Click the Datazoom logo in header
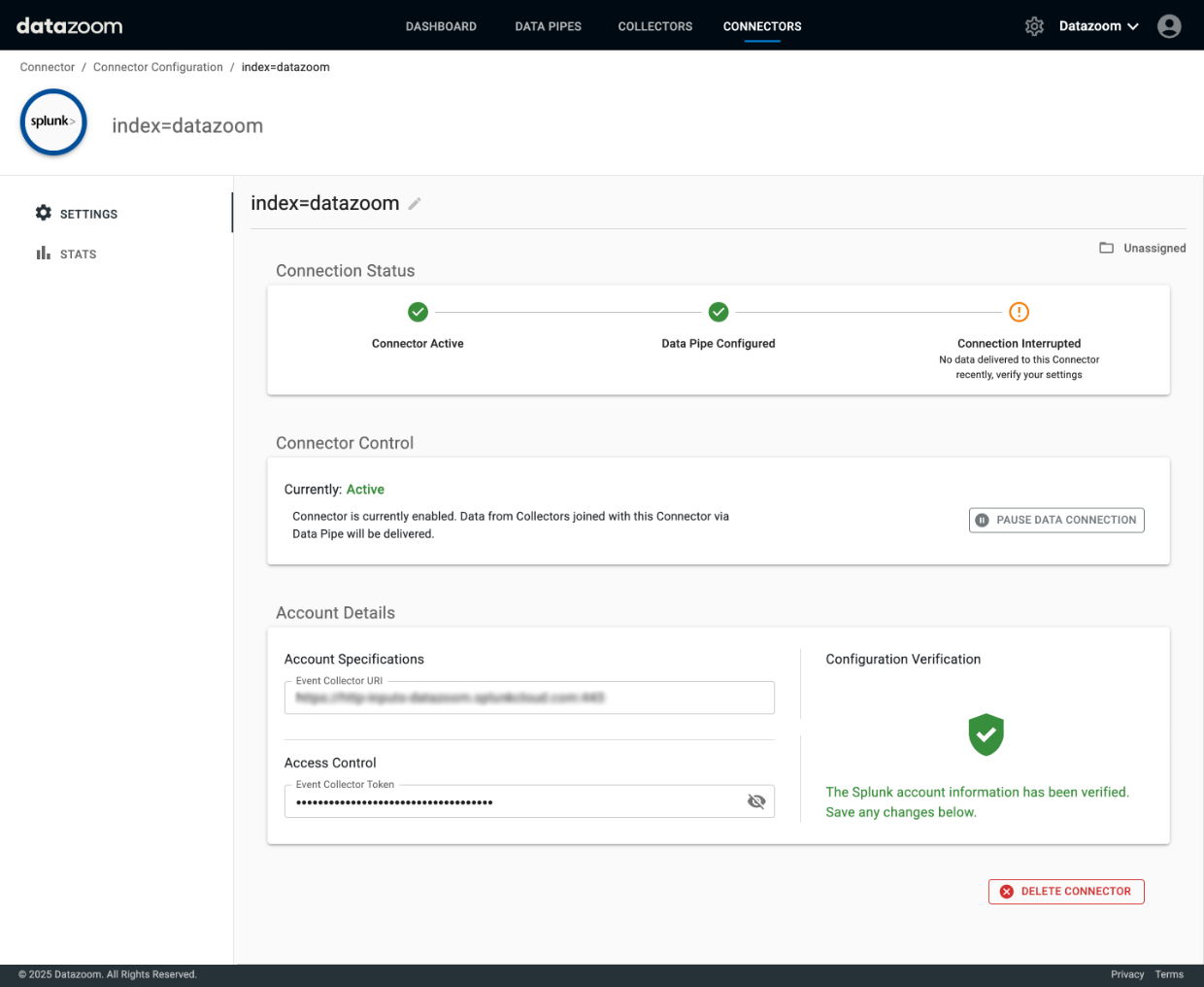The width and height of the screenshot is (1204, 987). (69, 26)
